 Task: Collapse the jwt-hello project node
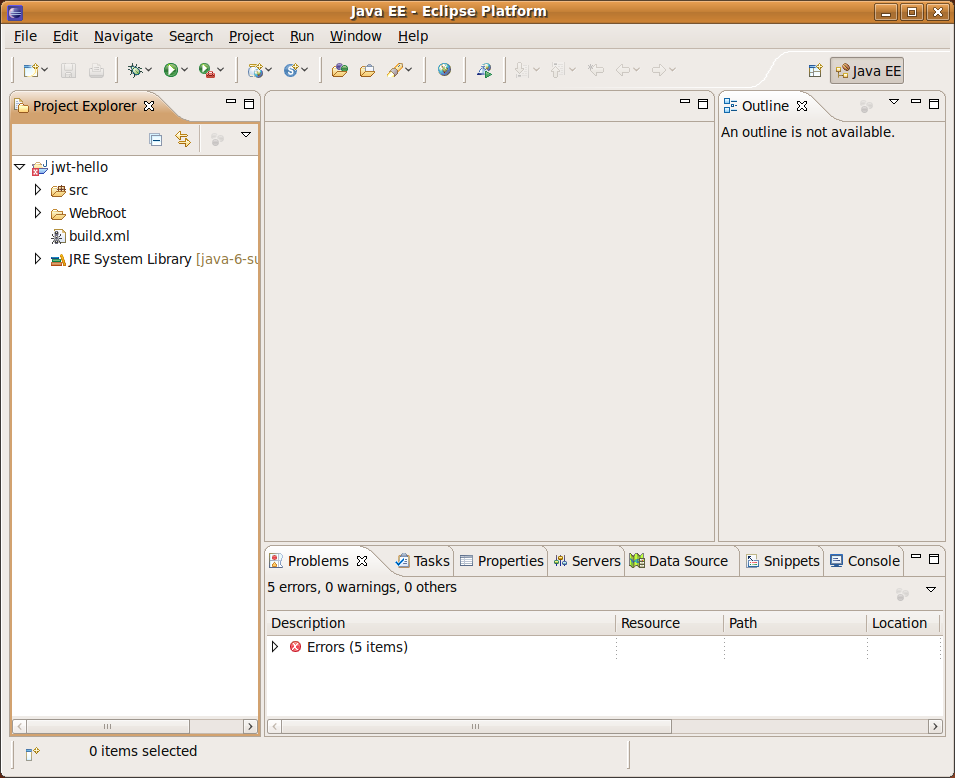point(19,166)
